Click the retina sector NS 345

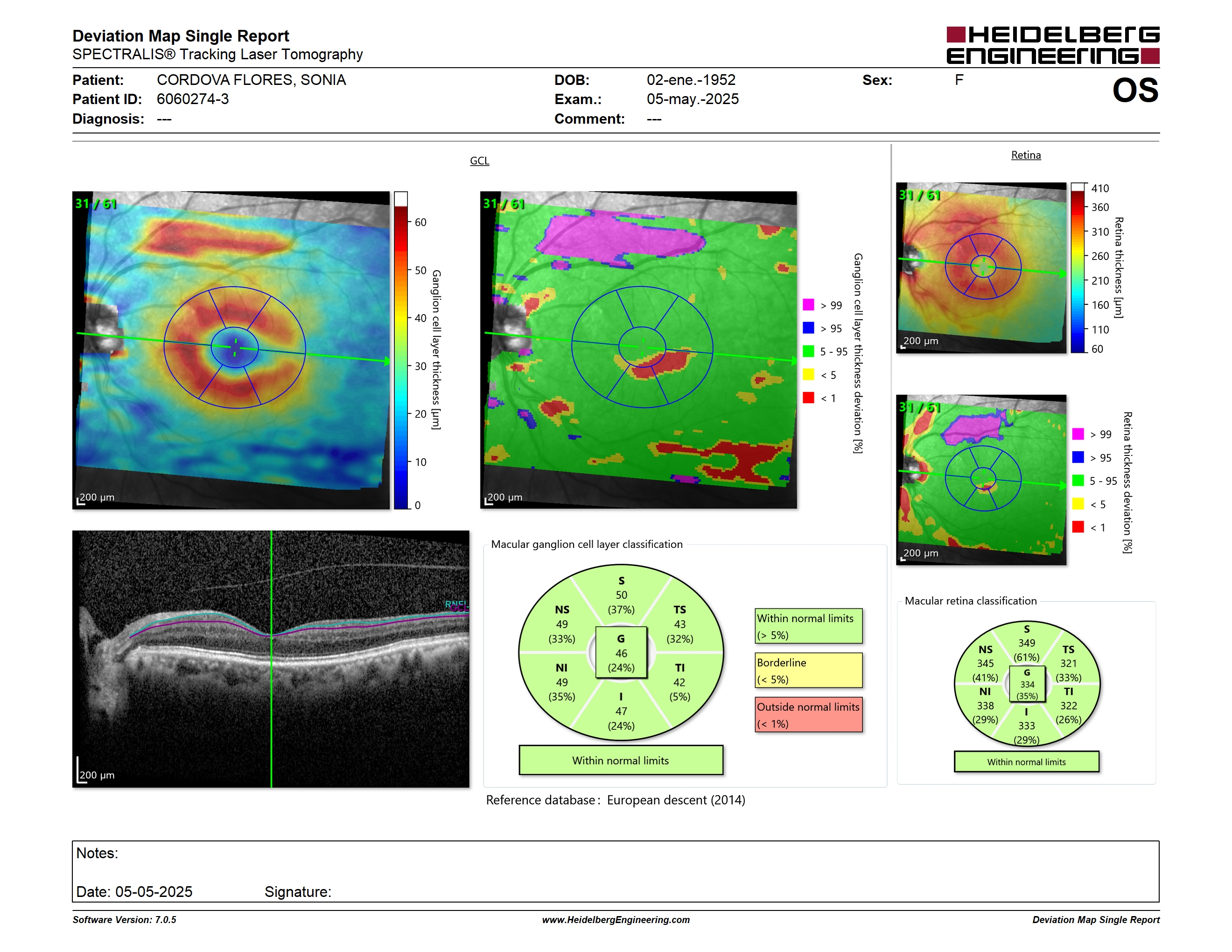pyautogui.click(x=986, y=663)
